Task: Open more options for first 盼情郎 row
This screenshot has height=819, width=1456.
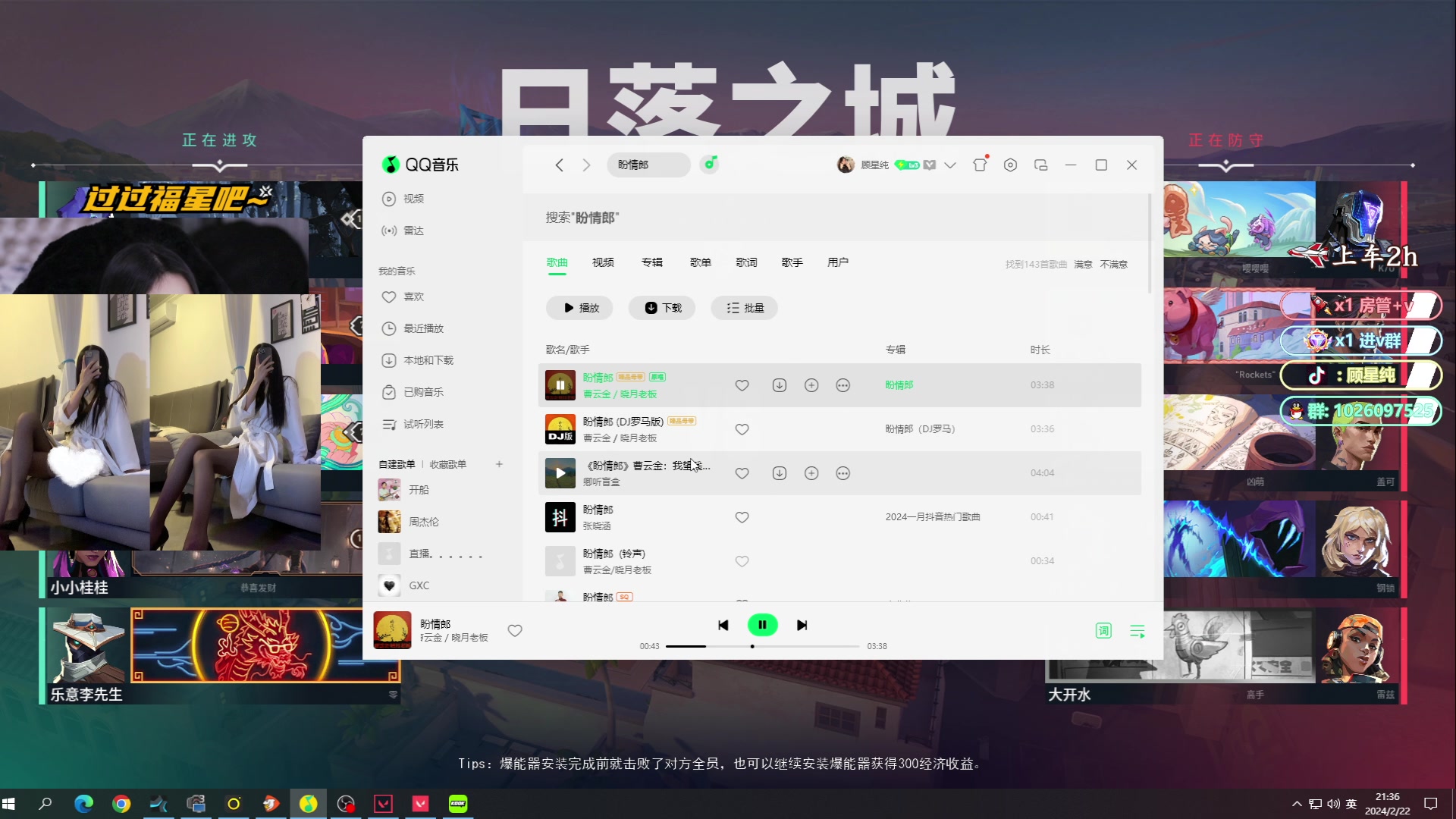Action: click(x=843, y=385)
